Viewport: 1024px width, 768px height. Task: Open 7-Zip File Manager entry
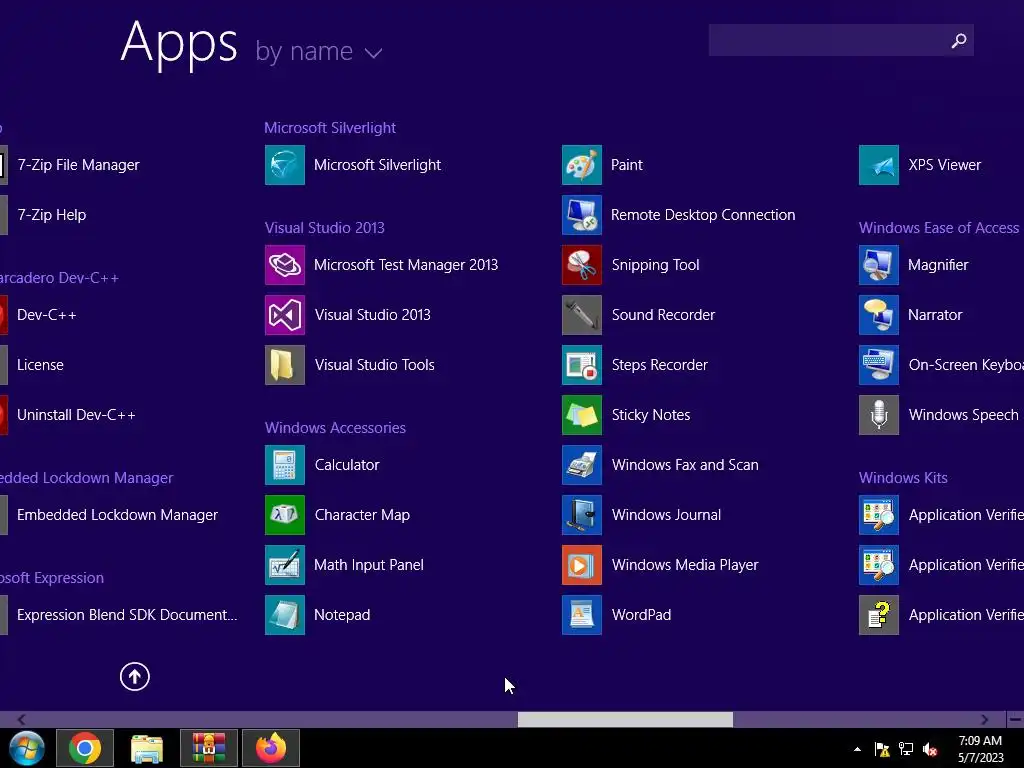point(72,165)
